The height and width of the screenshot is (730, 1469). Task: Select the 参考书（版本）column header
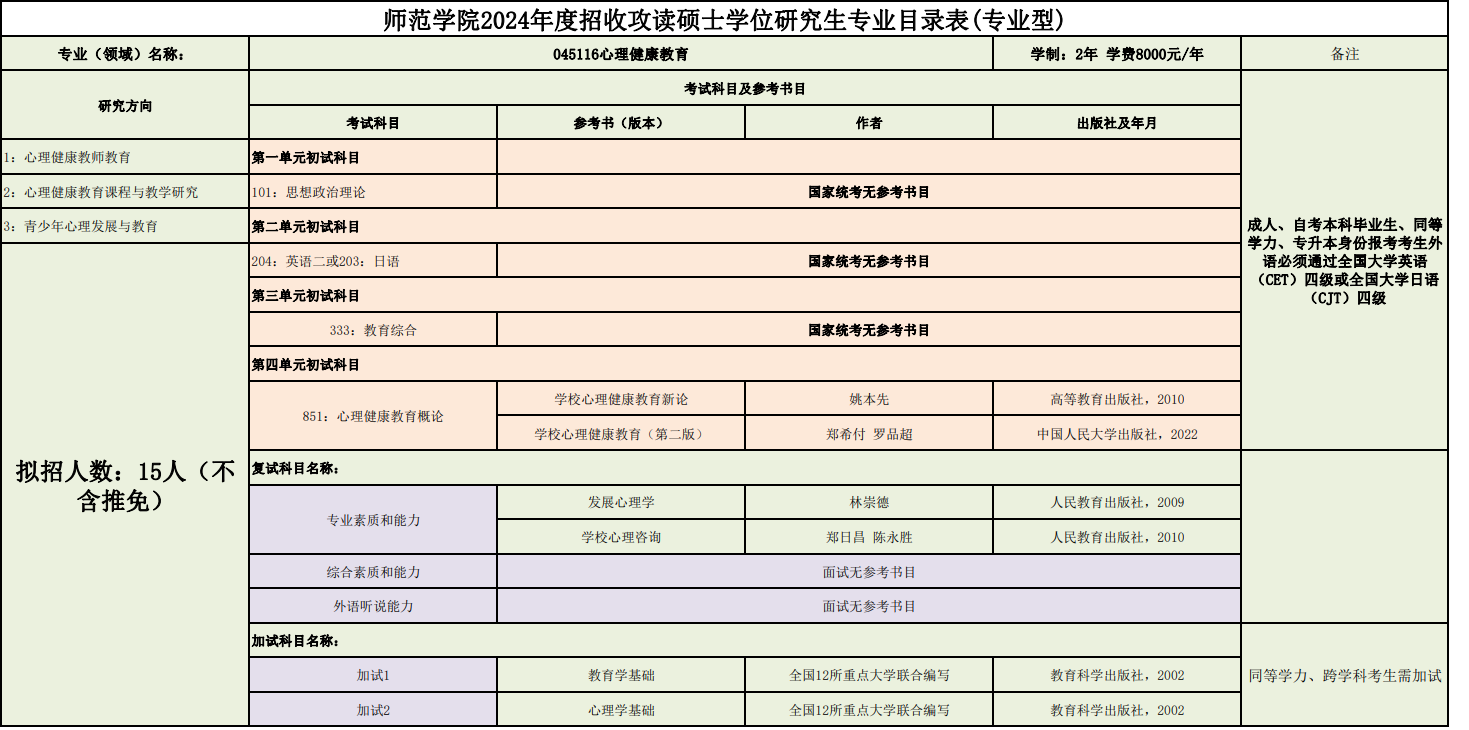[621, 123]
